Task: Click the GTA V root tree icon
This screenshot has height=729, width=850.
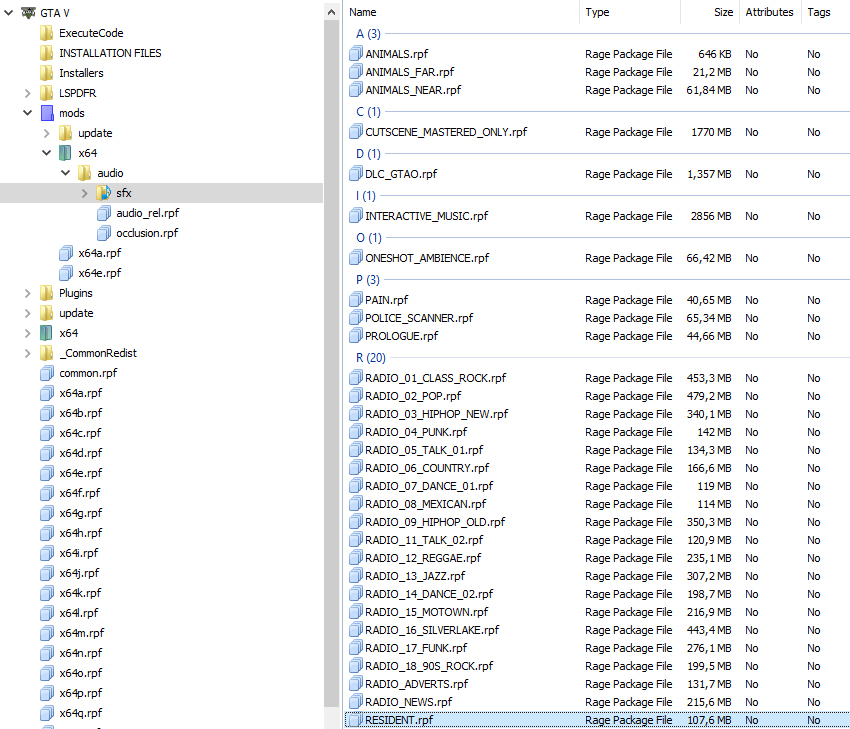Action: click(x=28, y=12)
